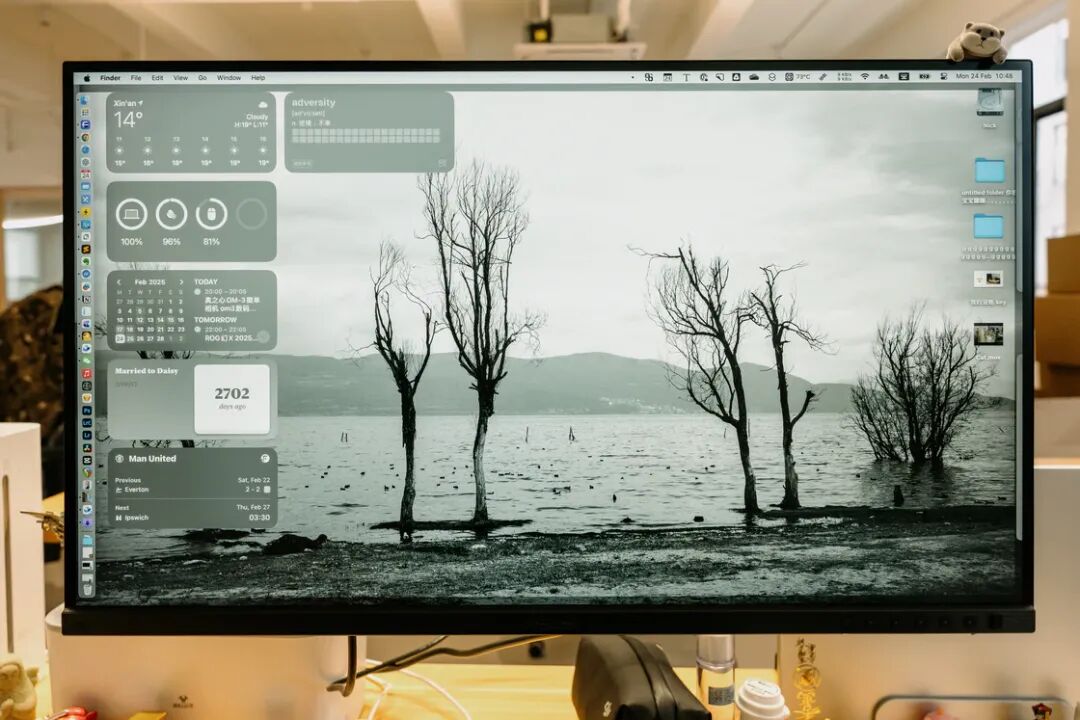Open the untitled folder on the desktop
The height and width of the screenshot is (720, 1080).
[x=989, y=169]
